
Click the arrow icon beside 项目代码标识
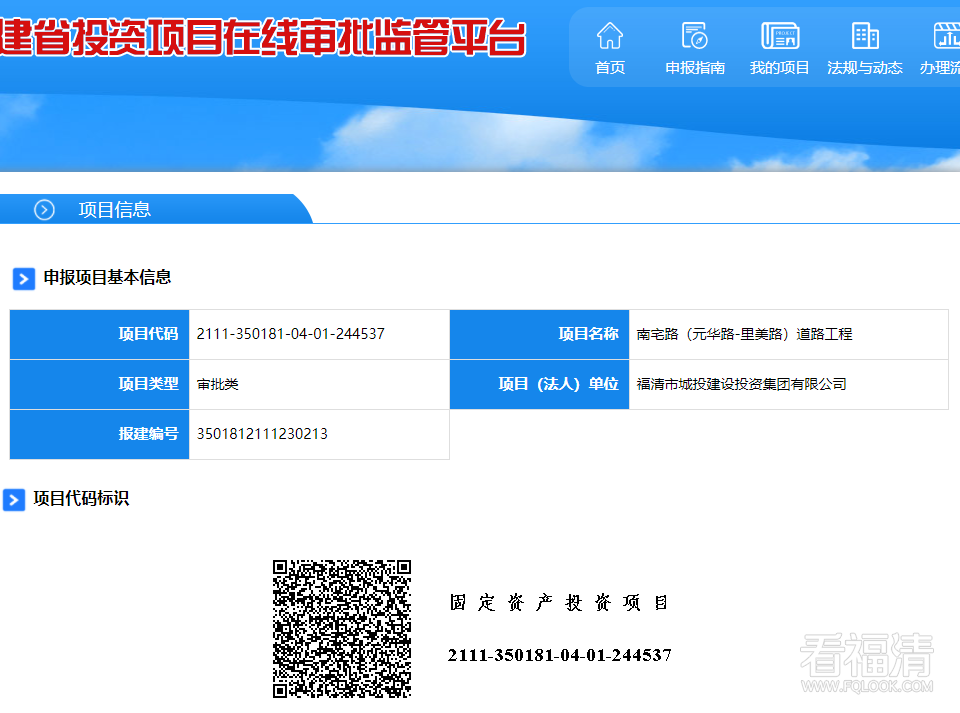[x=14, y=499]
